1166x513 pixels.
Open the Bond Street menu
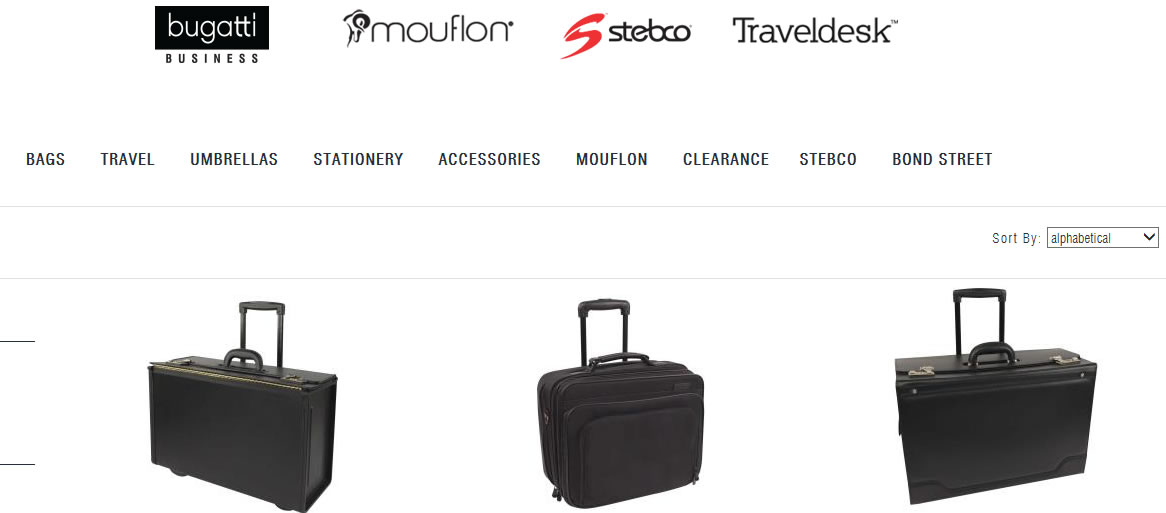tap(942, 159)
